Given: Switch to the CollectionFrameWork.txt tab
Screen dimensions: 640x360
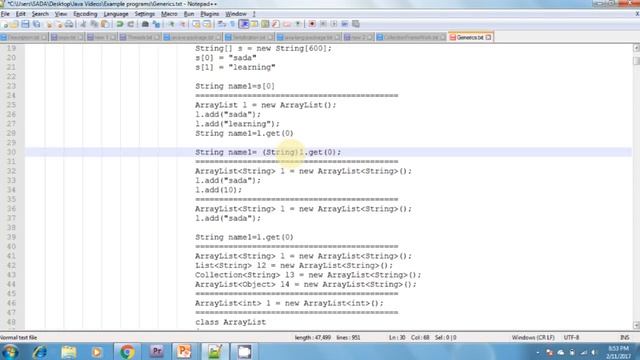Looking at the screenshot, I should pos(411,37).
